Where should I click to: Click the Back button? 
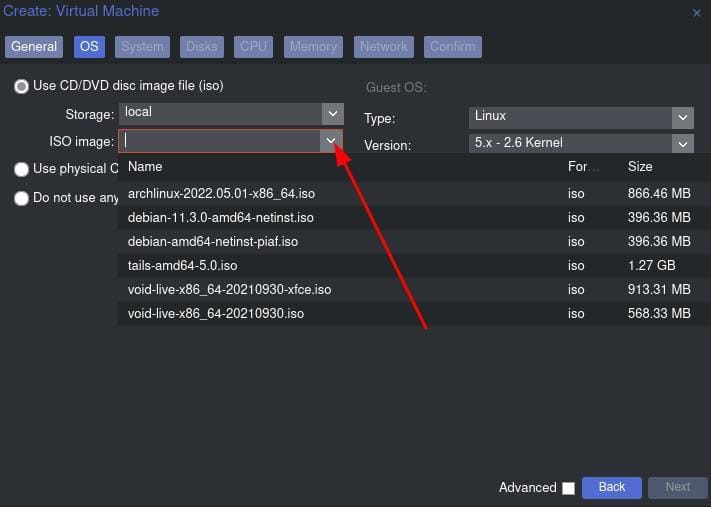pyautogui.click(x=612, y=488)
